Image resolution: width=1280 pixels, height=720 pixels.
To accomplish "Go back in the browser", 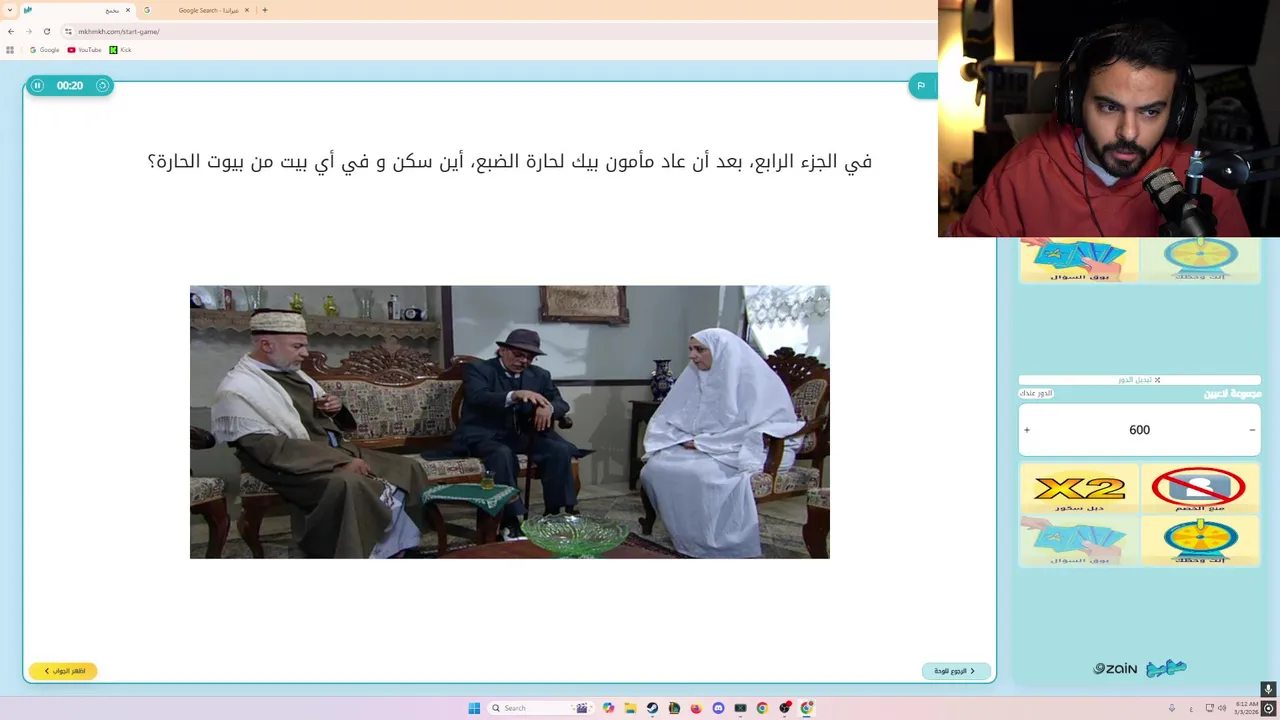I will click(11, 31).
